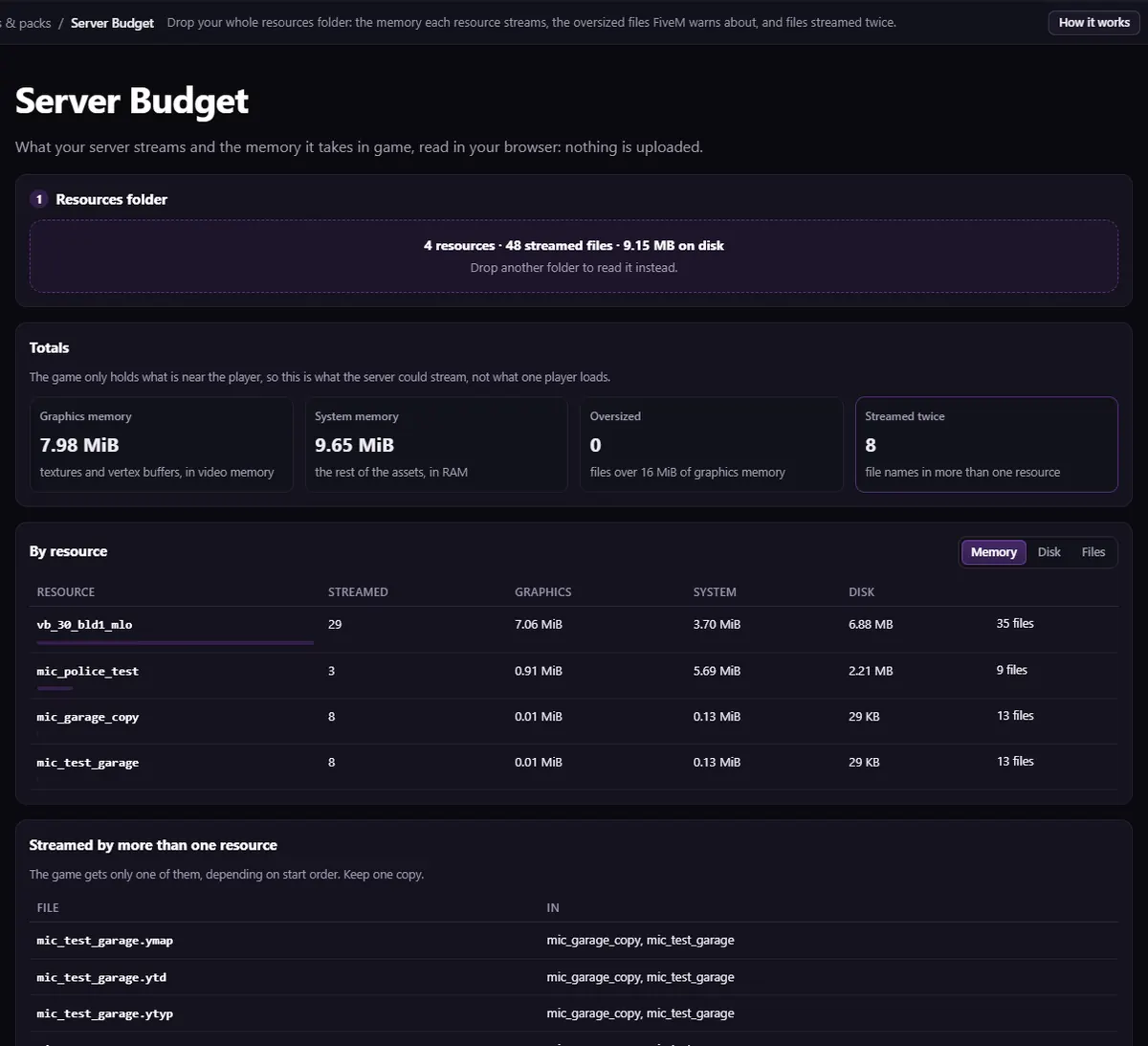This screenshot has height=1046, width=1148.
Task: Click the streamed count 29
Action: coord(335,624)
